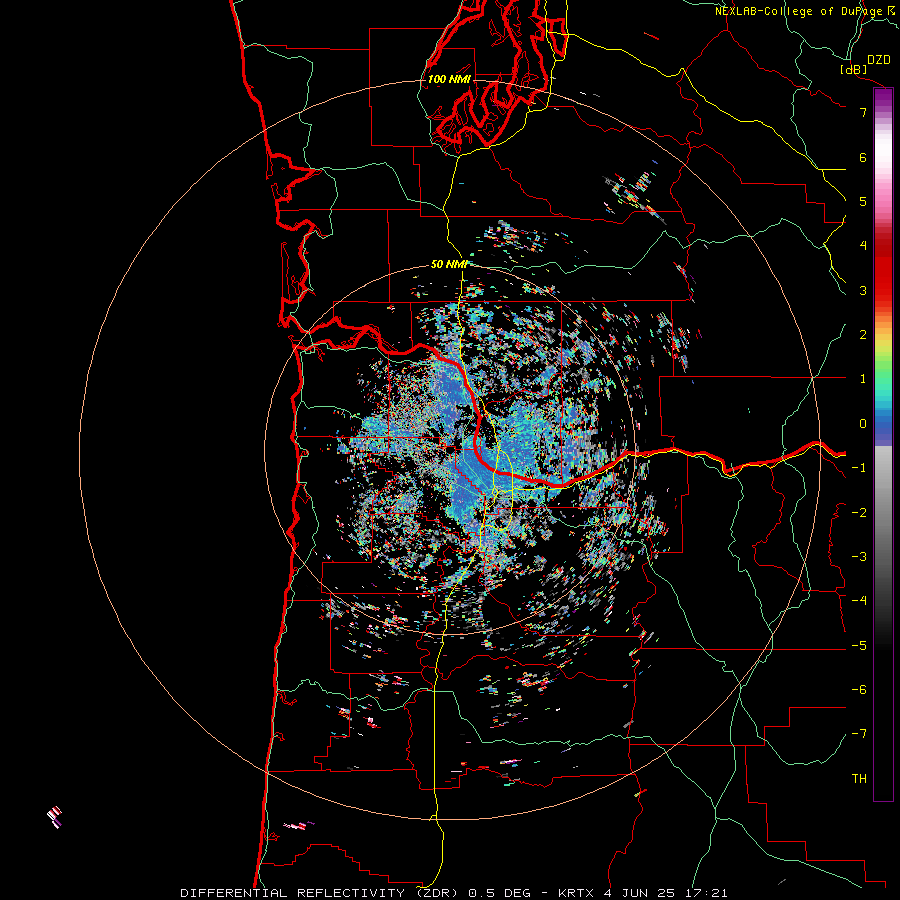Click the "[dB]" unit label
900x900 pixels.
pos(853,69)
